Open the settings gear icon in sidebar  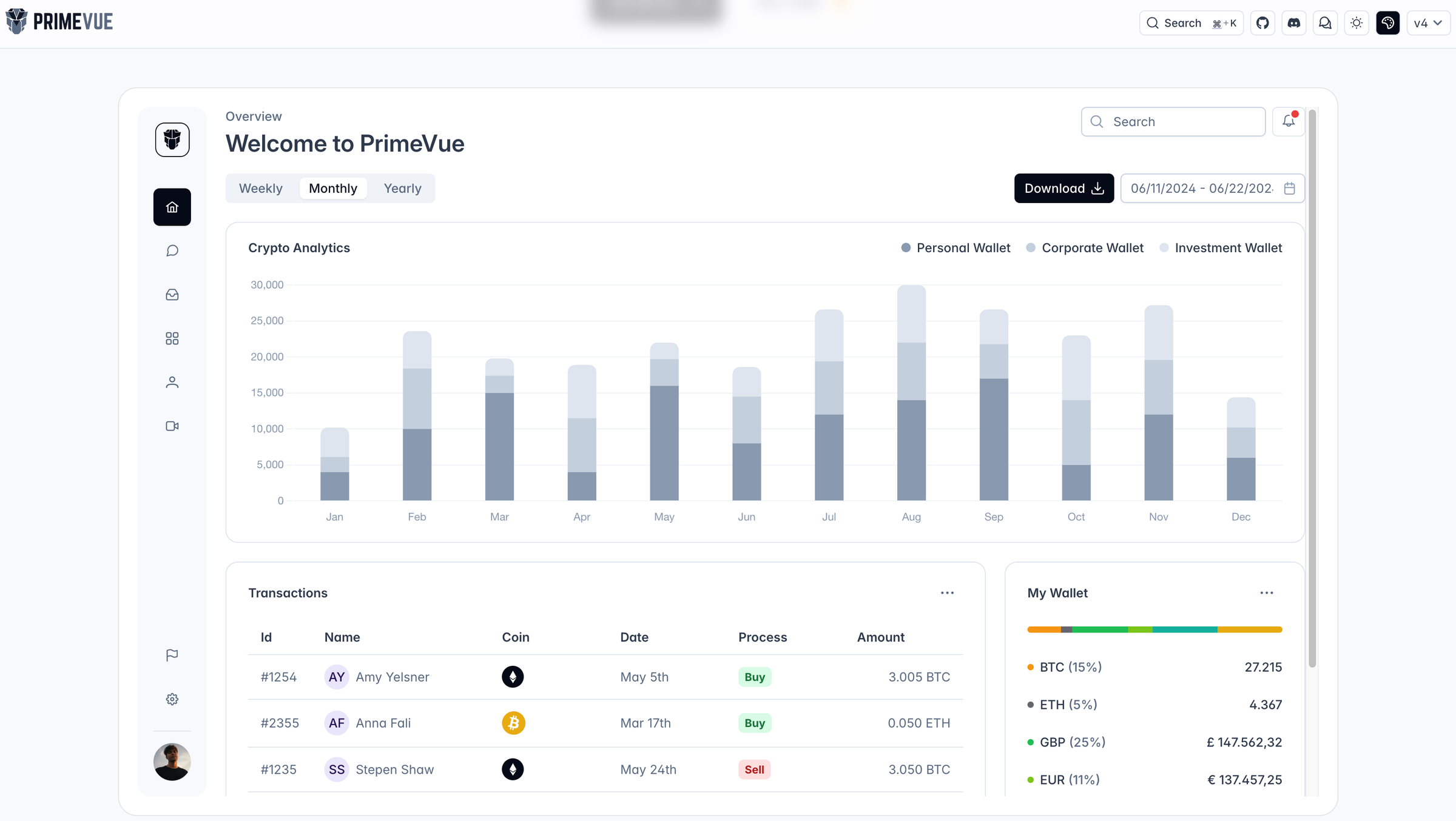[x=171, y=699]
